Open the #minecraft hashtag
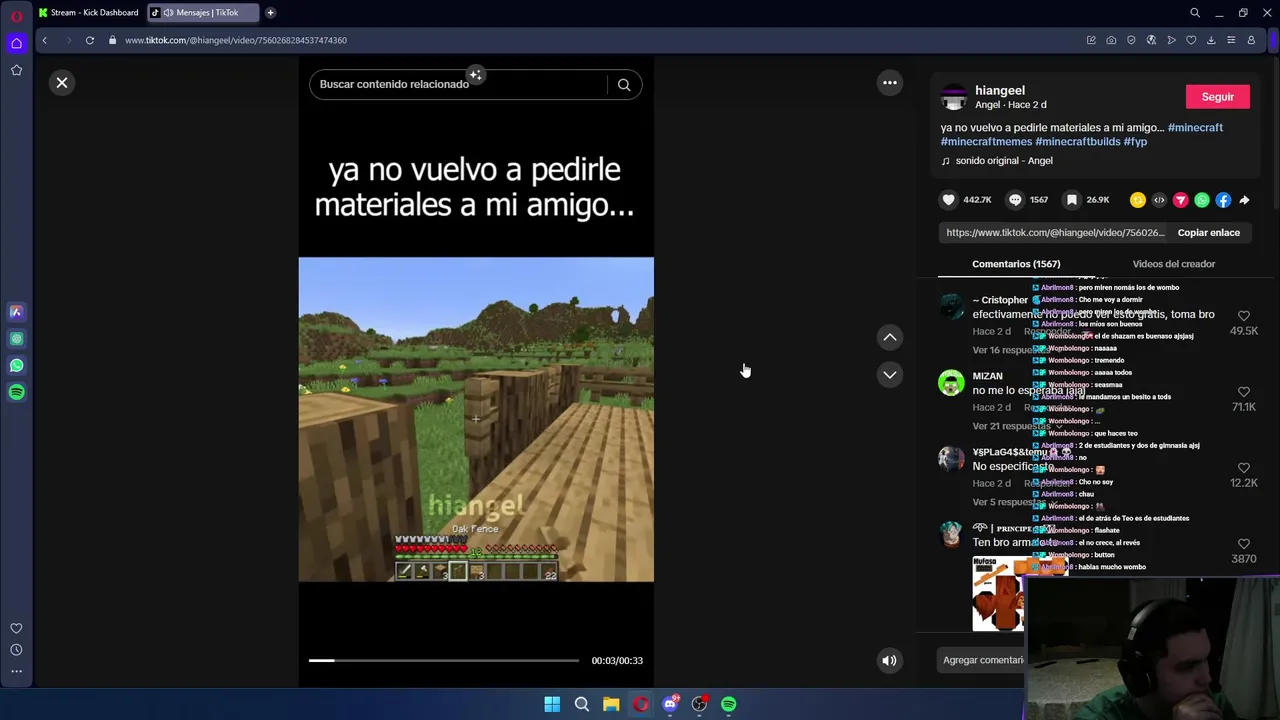 (x=1195, y=128)
